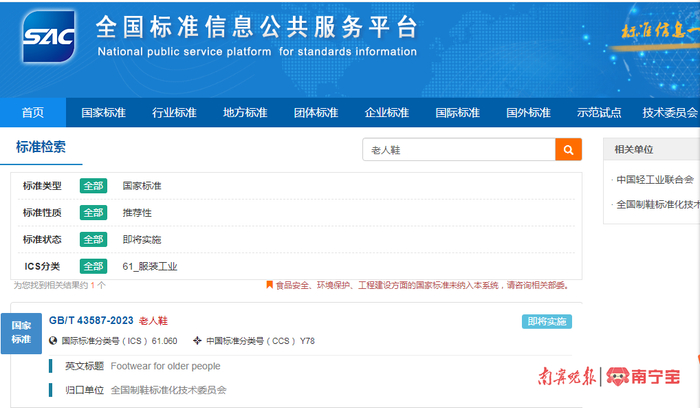This screenshot has width=700, height=408.
Task: Click the SAC logo
Action: [49, 37]
